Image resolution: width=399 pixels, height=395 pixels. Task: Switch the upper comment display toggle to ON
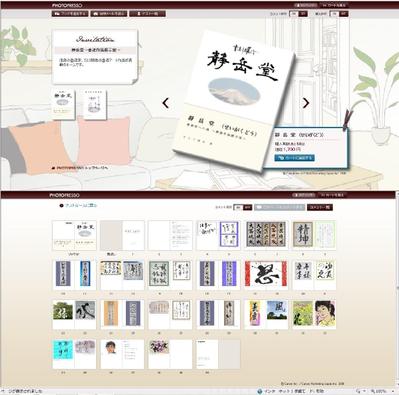[x=294, y=14]
